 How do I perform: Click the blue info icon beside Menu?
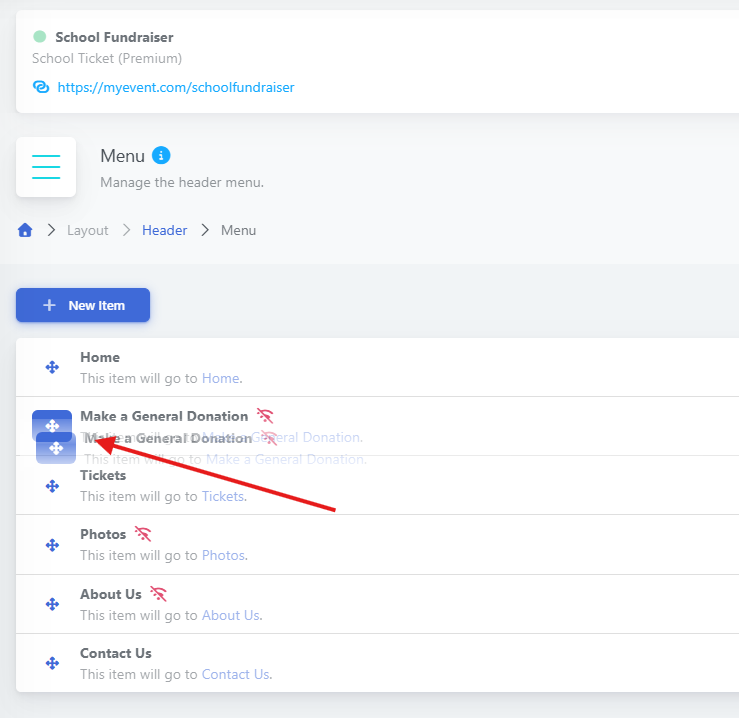[x=161, y=156]
